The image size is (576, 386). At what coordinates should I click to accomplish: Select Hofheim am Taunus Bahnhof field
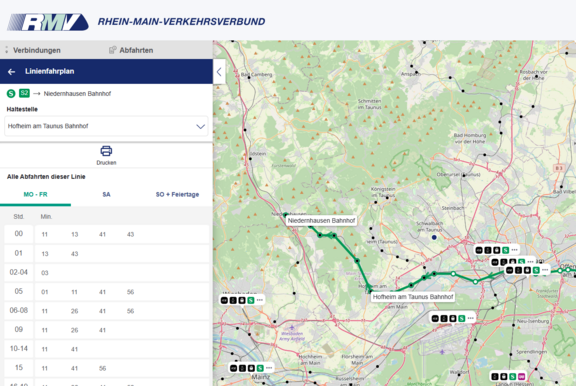[x=106, y=126]
